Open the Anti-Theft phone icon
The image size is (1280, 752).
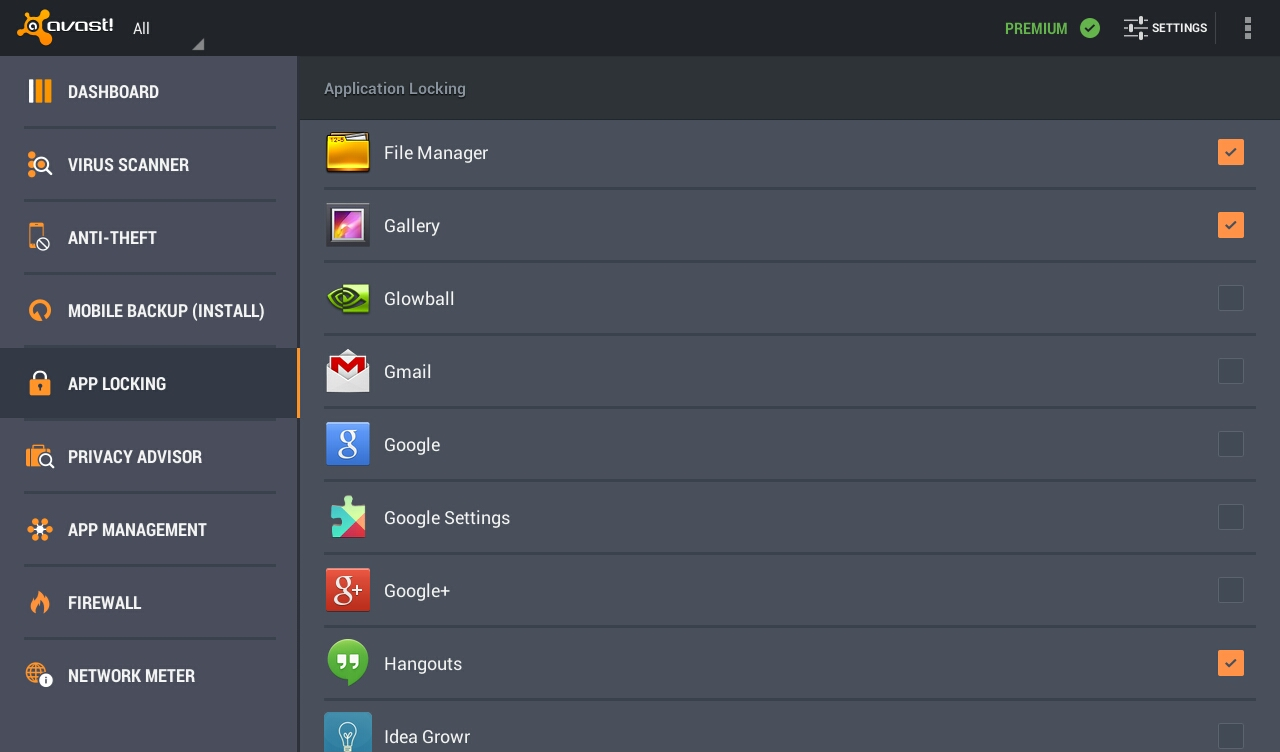pyautogui.click(x=39, y=237)
